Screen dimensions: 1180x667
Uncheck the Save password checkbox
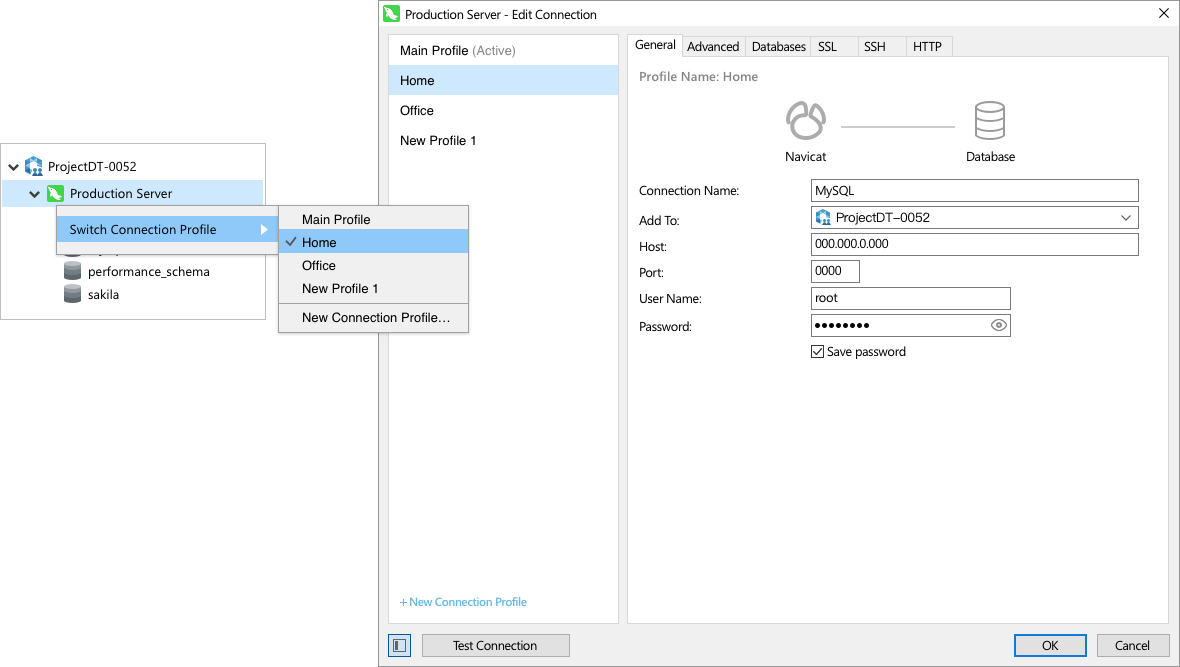coord(817,352)
